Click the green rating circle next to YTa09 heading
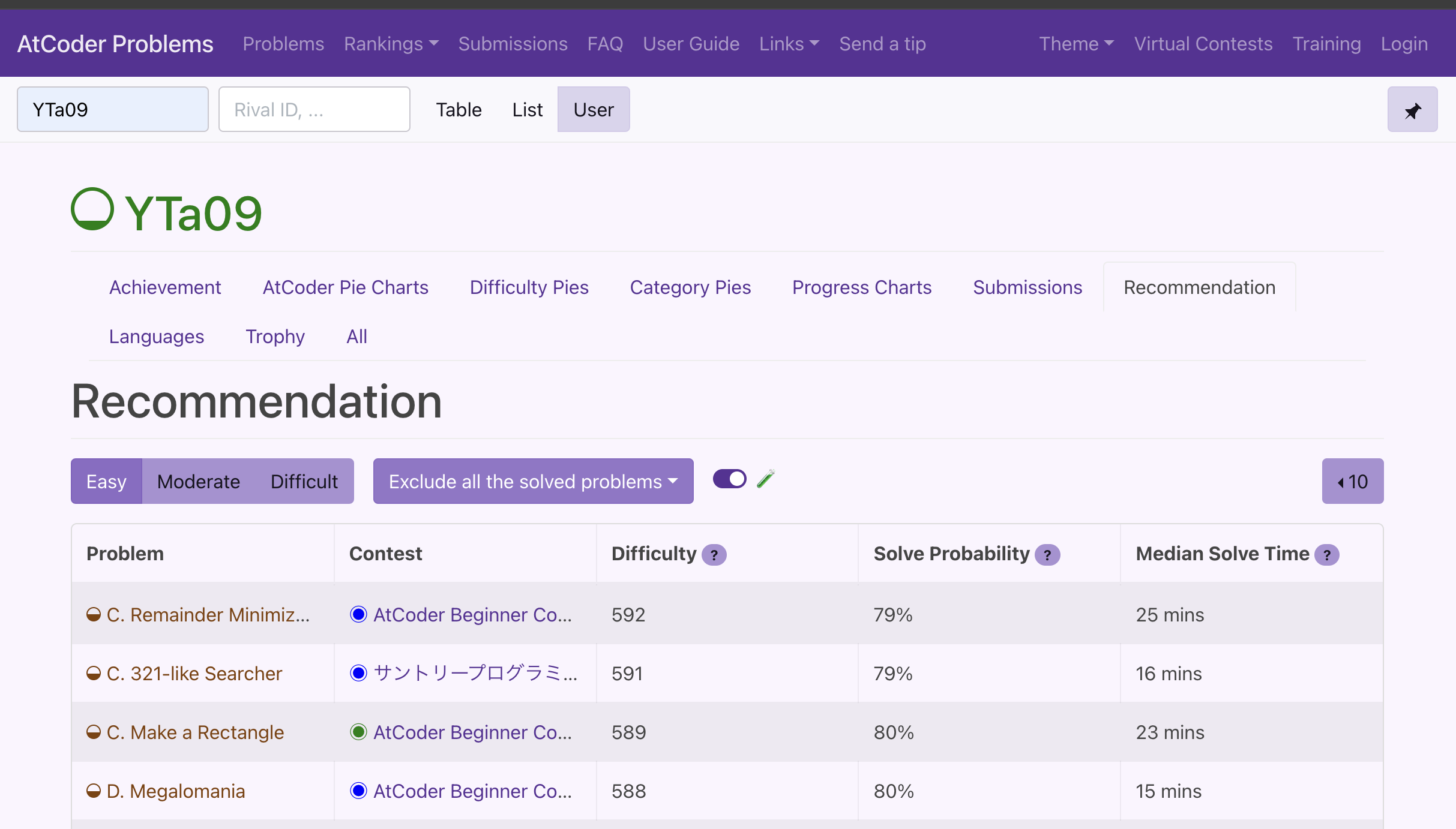This screenshot has height=829, width=1456. pos(92,209)
